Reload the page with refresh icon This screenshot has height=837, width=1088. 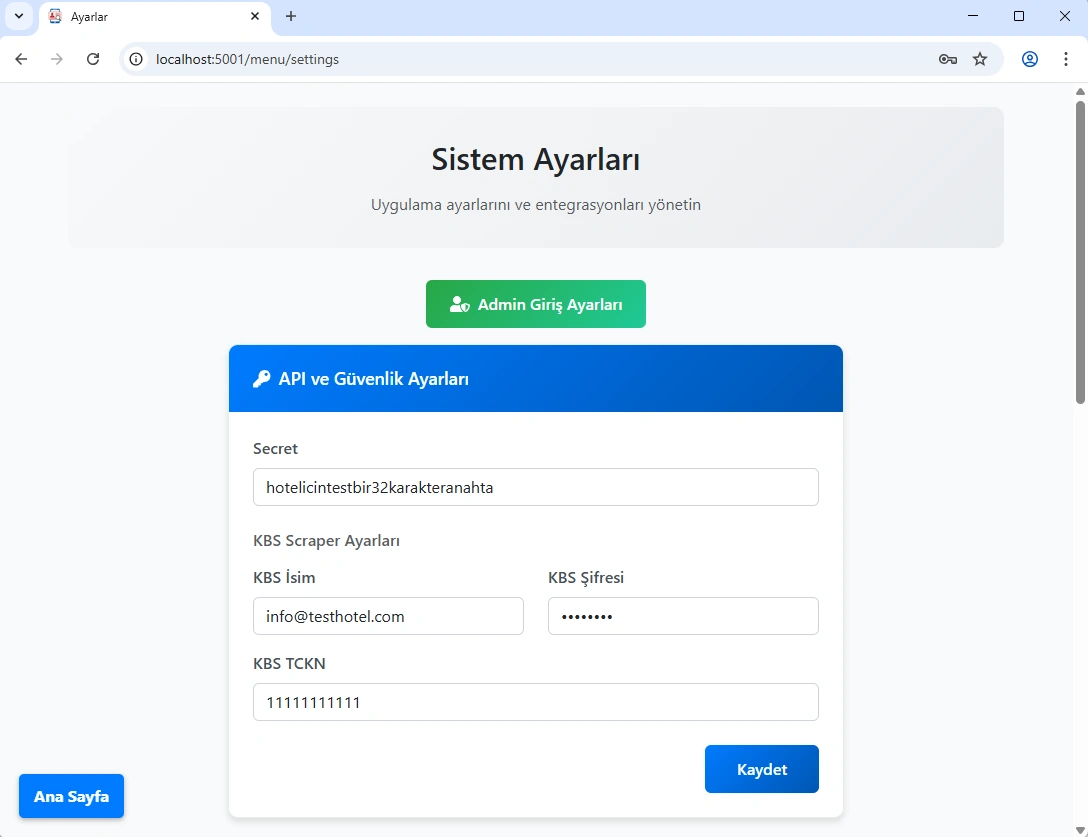click(93, 59)
